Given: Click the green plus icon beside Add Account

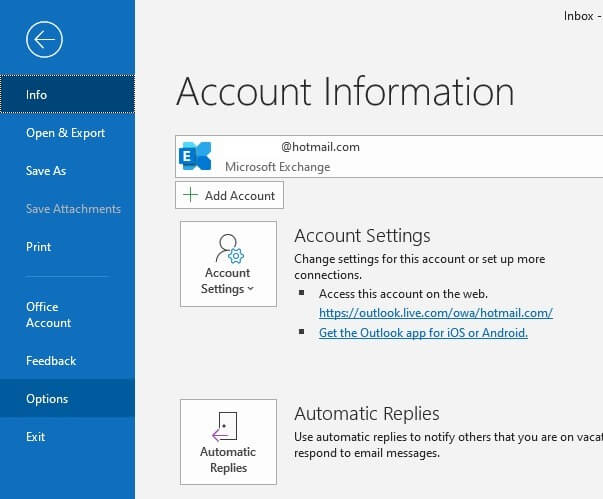Looking at the screenshot, I should pyautogui.click(x=190, y=195).
